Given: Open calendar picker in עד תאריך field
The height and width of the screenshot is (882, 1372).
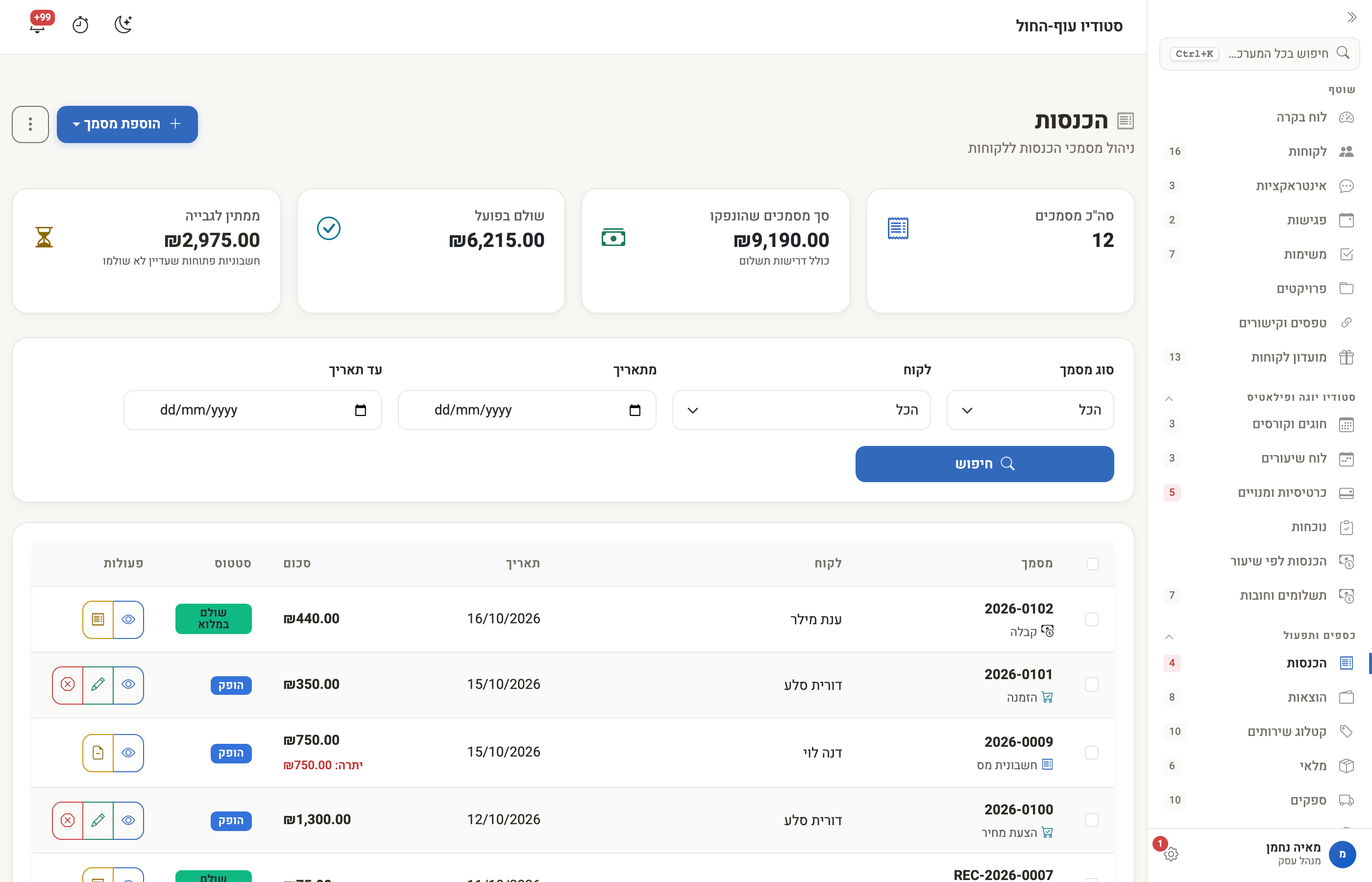Looking at the screenshot, I should point(360,410).
